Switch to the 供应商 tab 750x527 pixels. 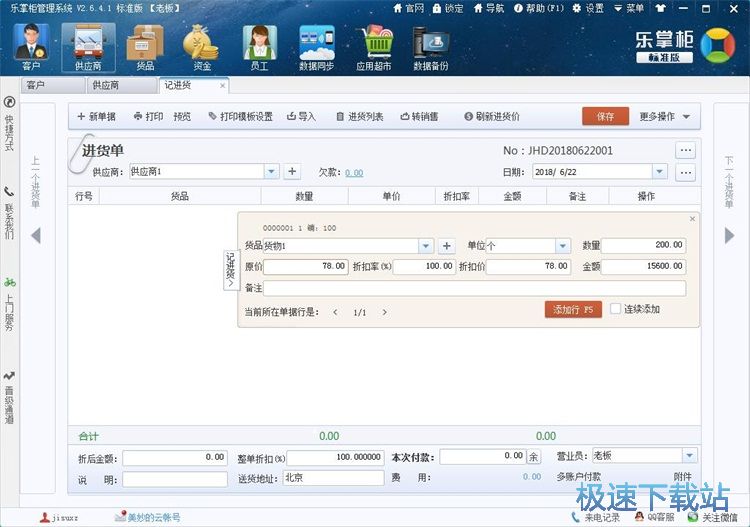tap(121, 85)
